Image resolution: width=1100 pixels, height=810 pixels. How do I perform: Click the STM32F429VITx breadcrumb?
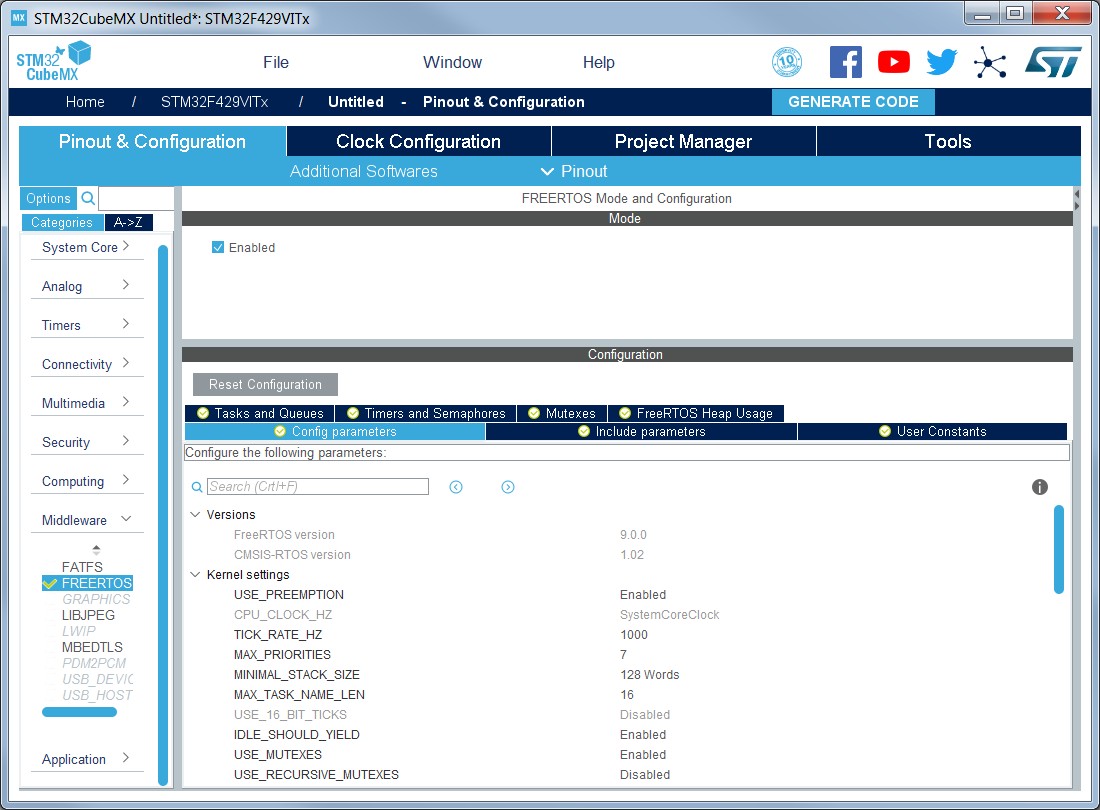click(215, 102)
